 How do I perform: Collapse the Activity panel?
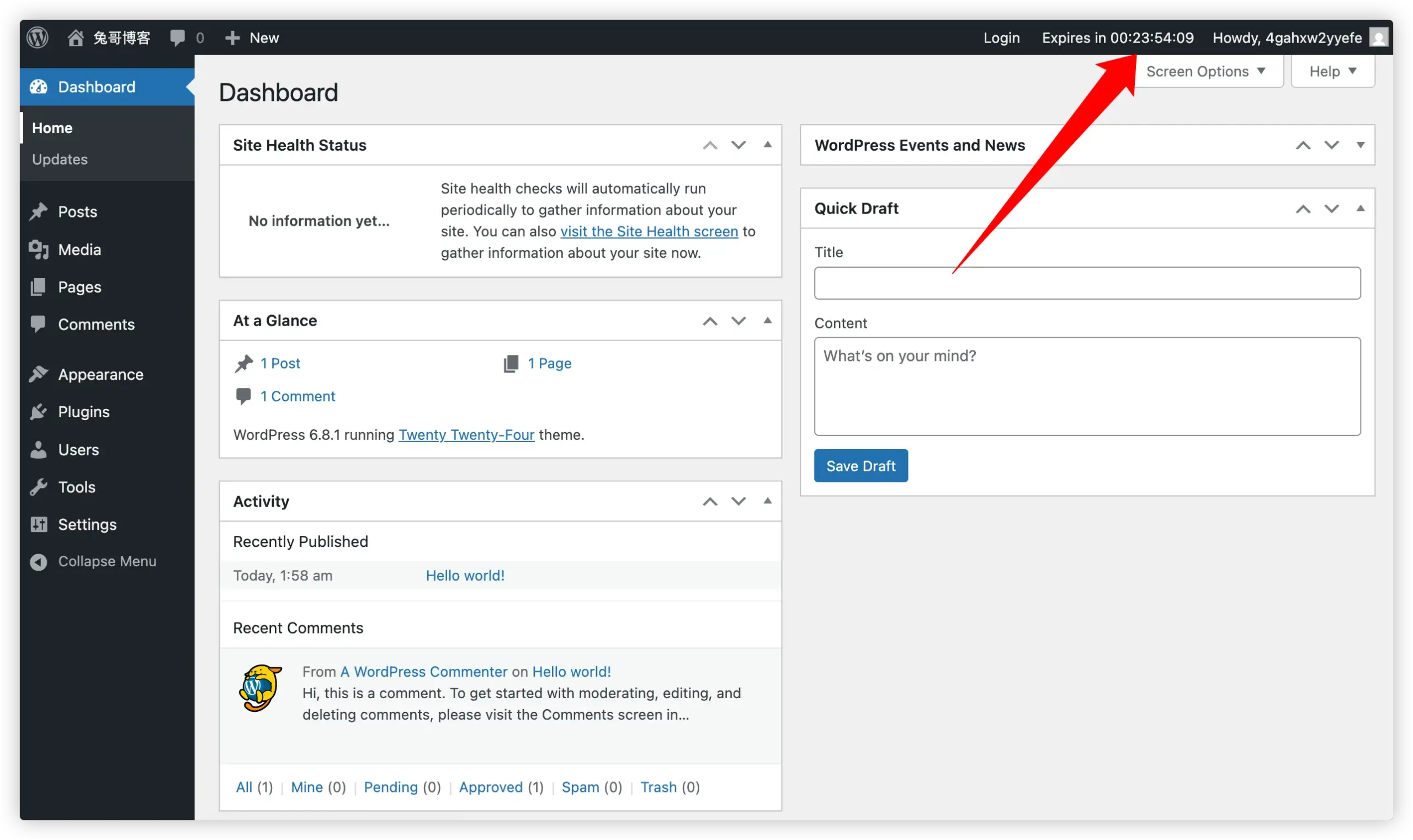tap(768, 501)
